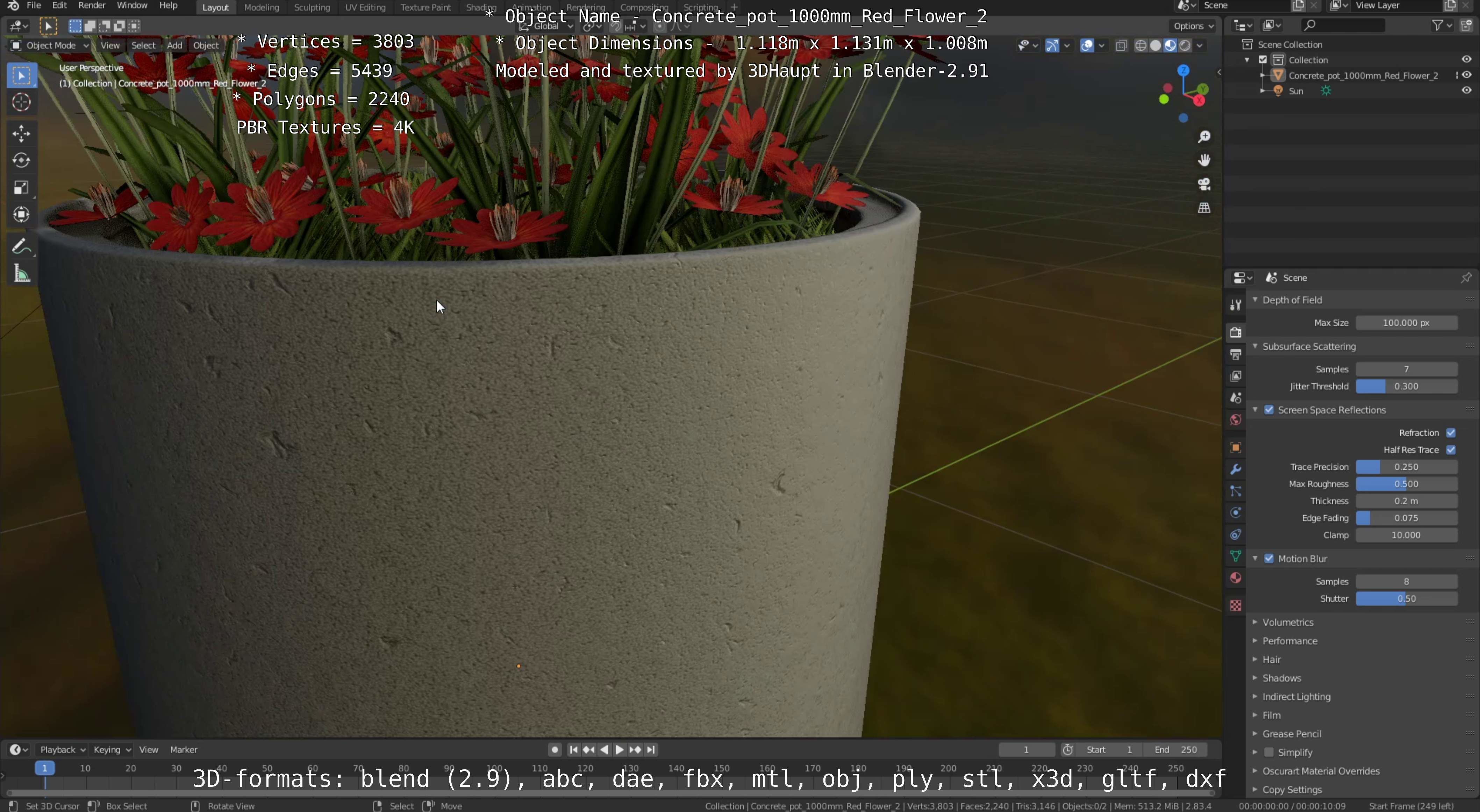Uncheck Screen Space Reflections checkbox
The width and height of the screenshot is (1480, 812).
(1269, 410)
